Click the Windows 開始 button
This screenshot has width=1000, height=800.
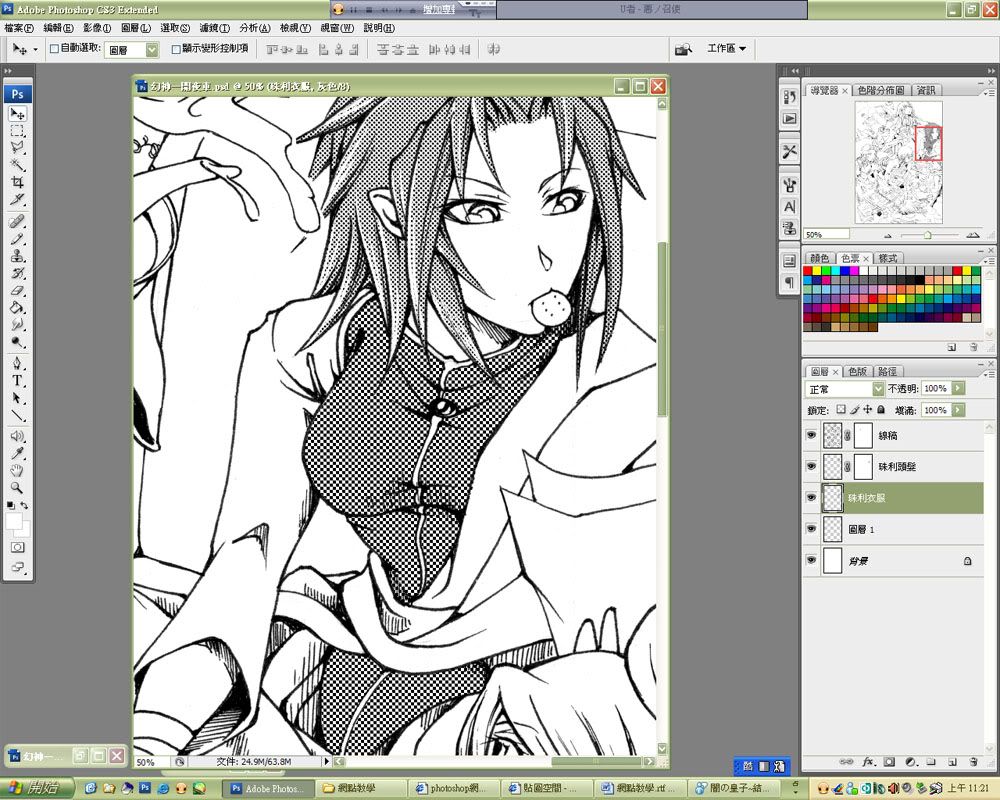coord(35,788)
